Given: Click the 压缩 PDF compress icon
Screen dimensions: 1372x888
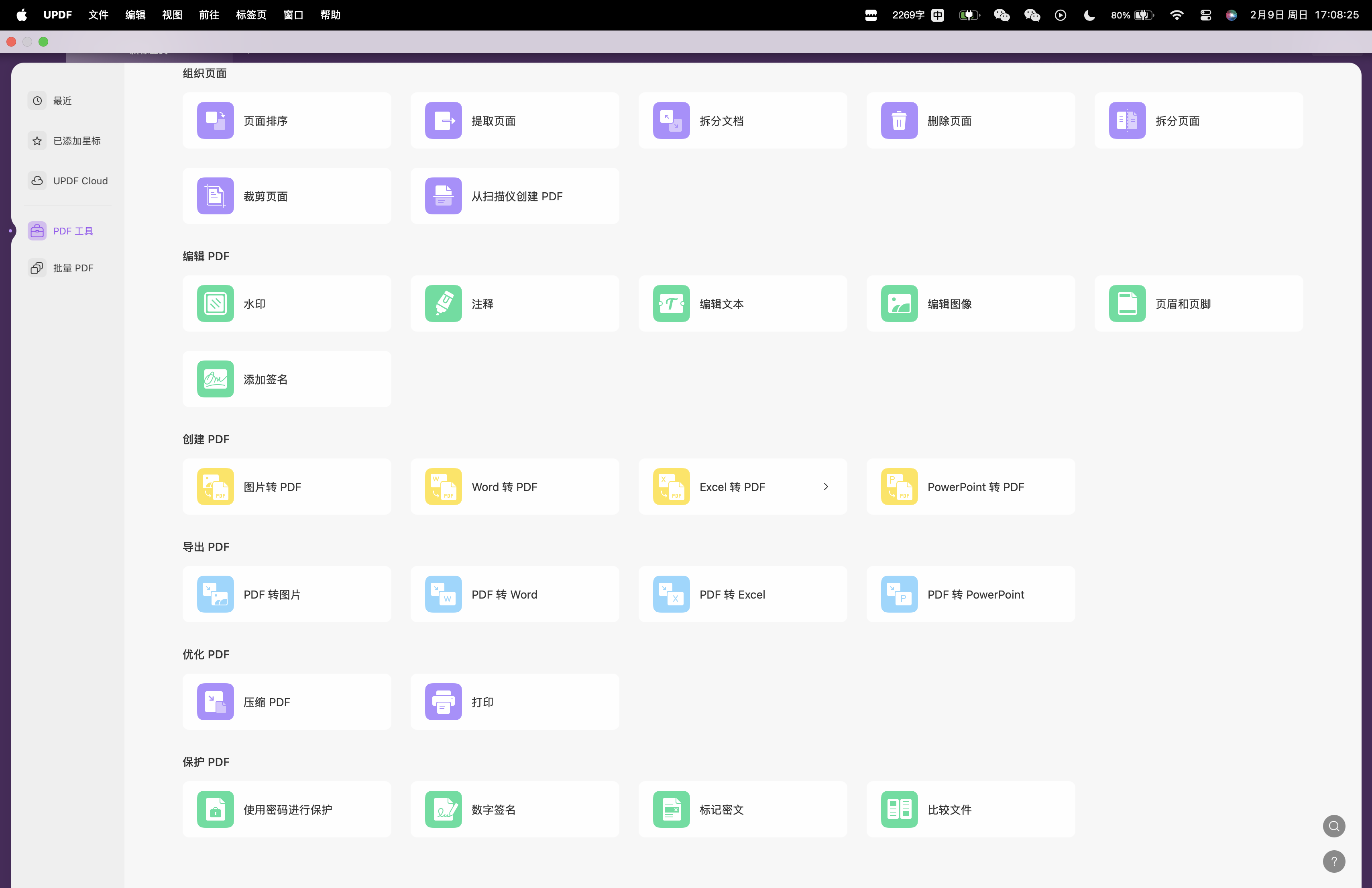Looking at the screenshot, I should [x=215, y=702].
